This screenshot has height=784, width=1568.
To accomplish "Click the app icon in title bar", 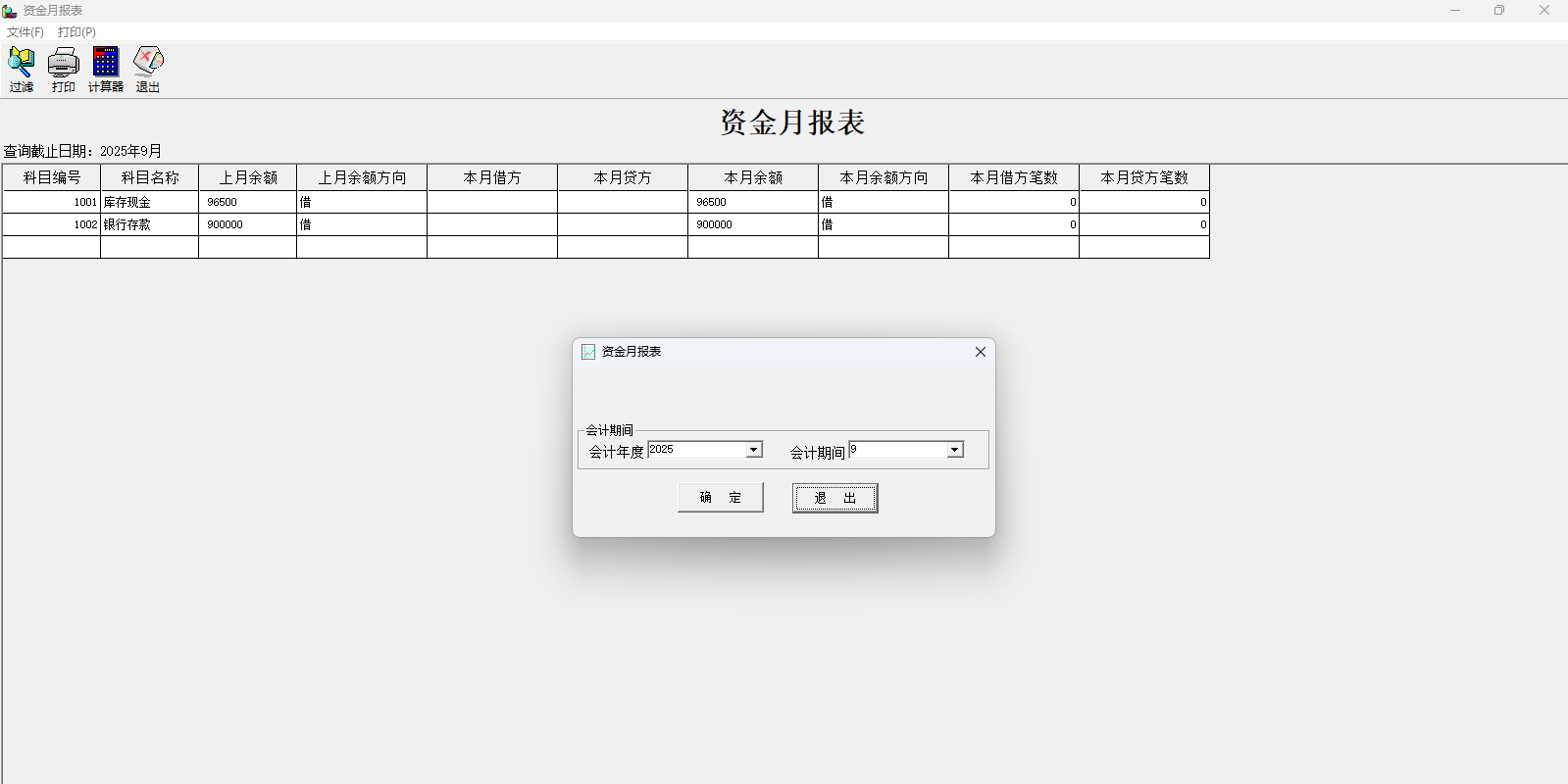I will [x=10, y=11].
